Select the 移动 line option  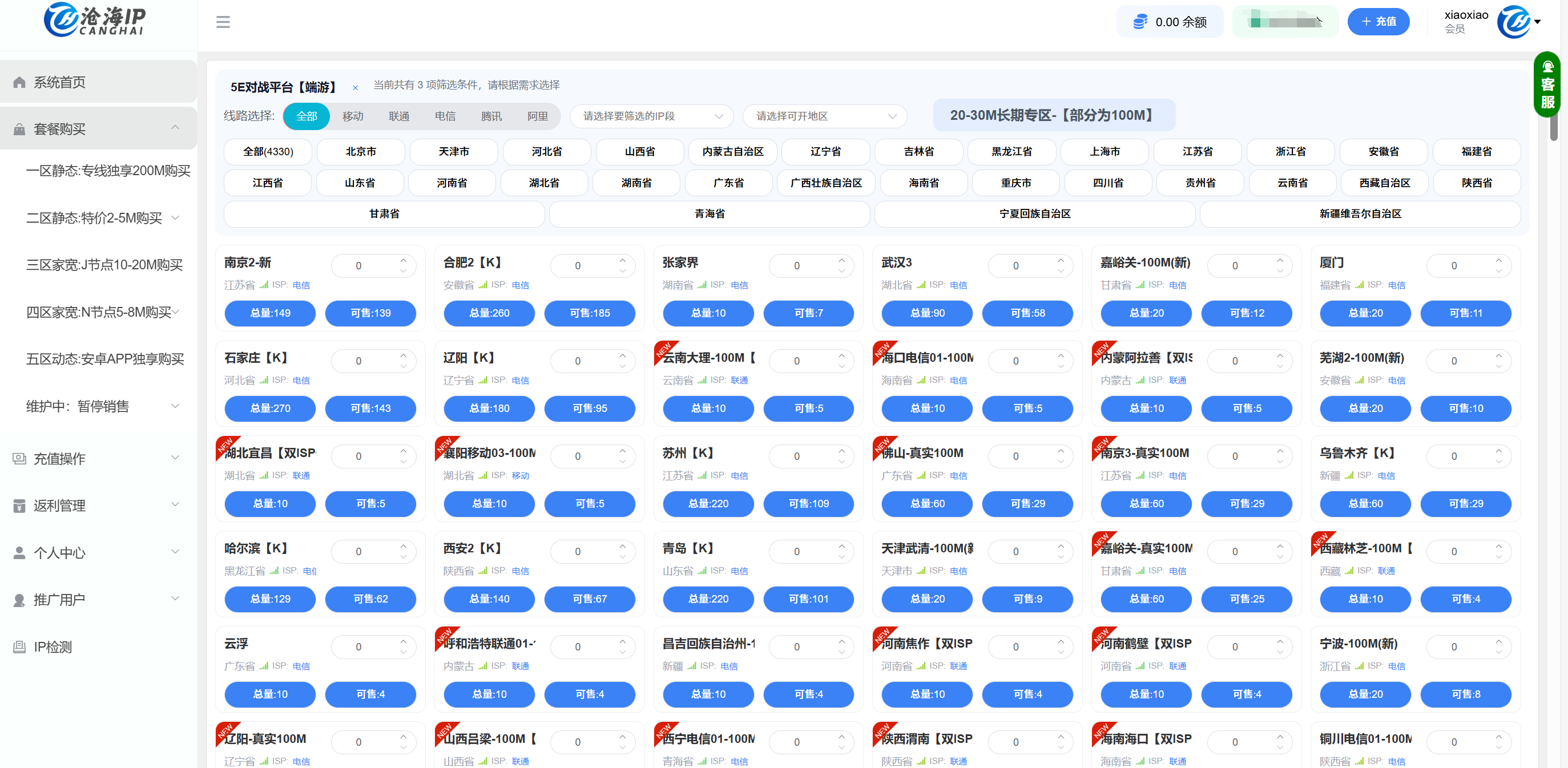pyautogui.click(x=352, y=116)
